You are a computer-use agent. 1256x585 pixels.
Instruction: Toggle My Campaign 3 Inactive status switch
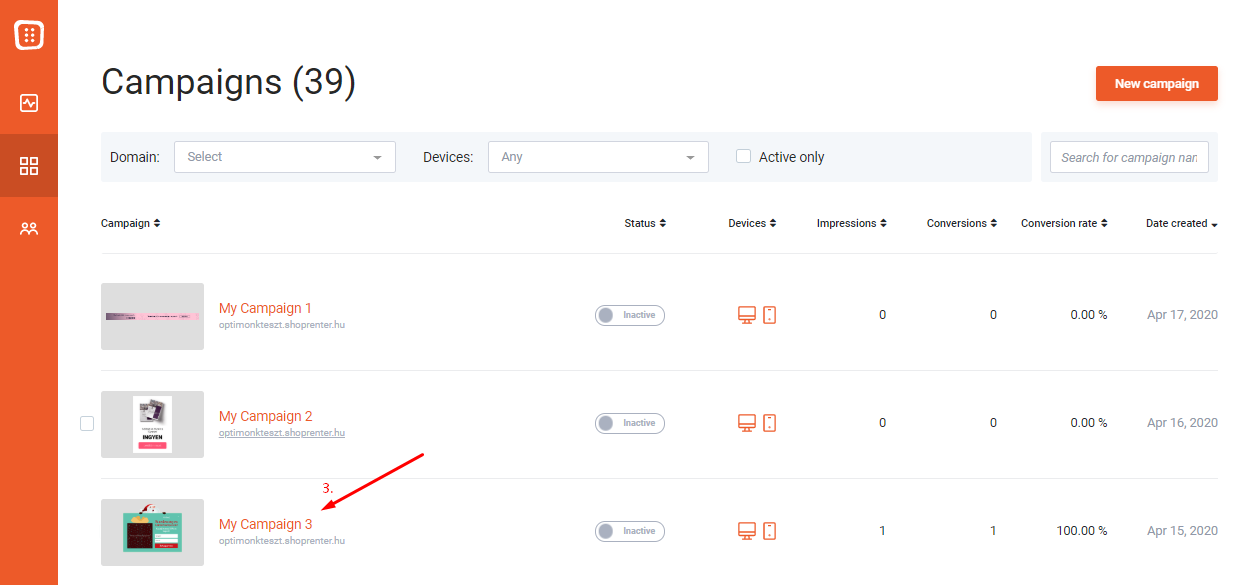630,531
